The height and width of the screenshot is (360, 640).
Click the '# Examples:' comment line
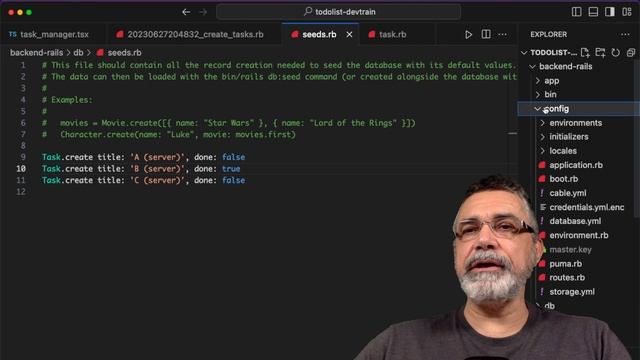[67, 100]
